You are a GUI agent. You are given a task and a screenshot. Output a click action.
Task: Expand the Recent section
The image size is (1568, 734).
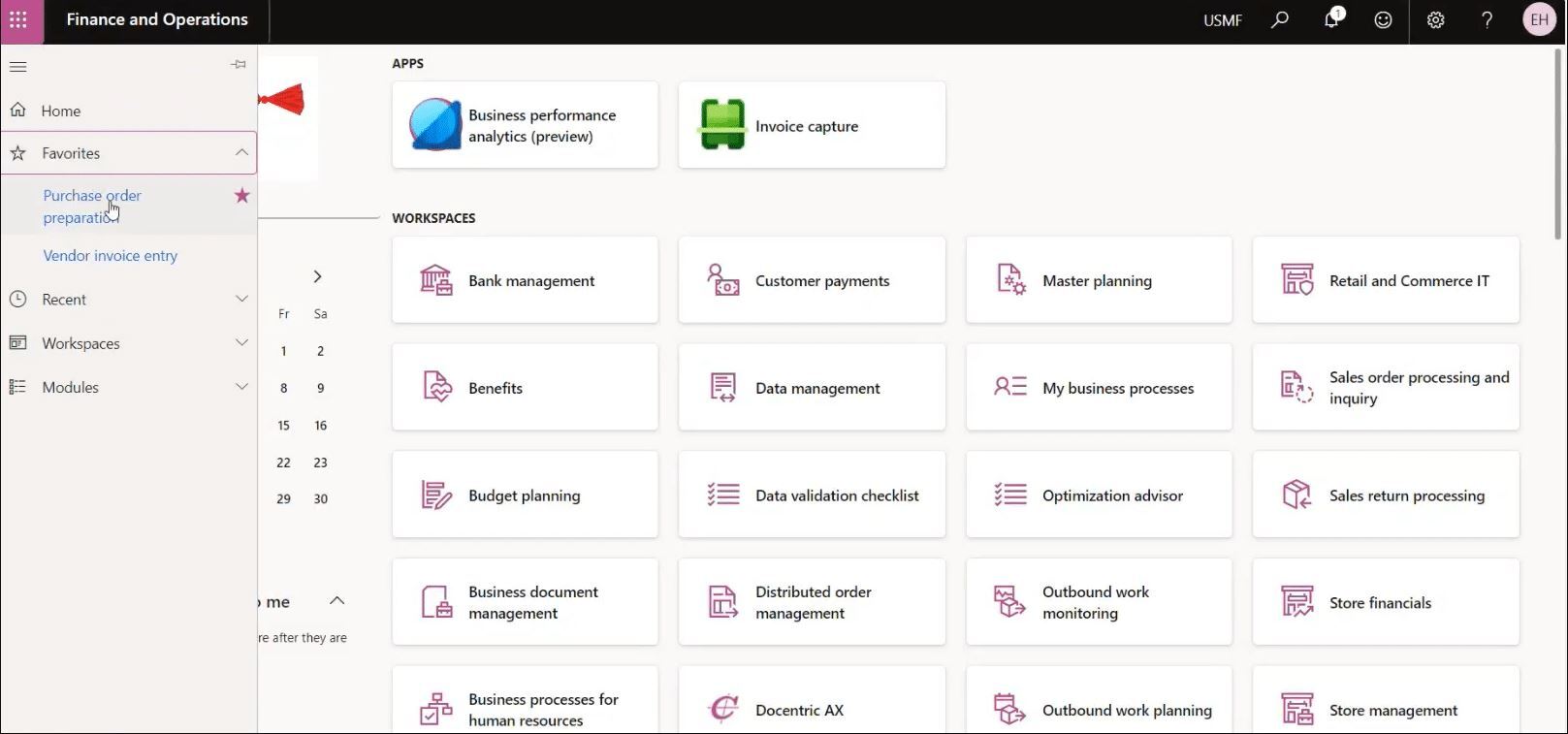click(241, 300)
